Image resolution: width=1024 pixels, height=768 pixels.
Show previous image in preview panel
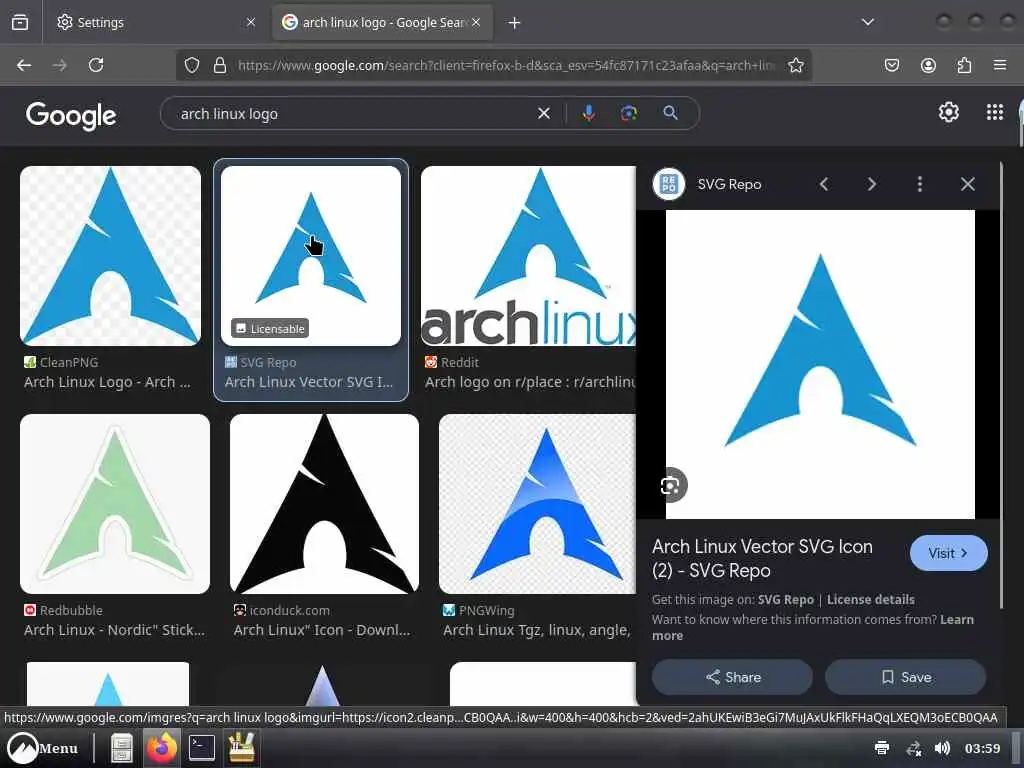[x=824, y=184]
